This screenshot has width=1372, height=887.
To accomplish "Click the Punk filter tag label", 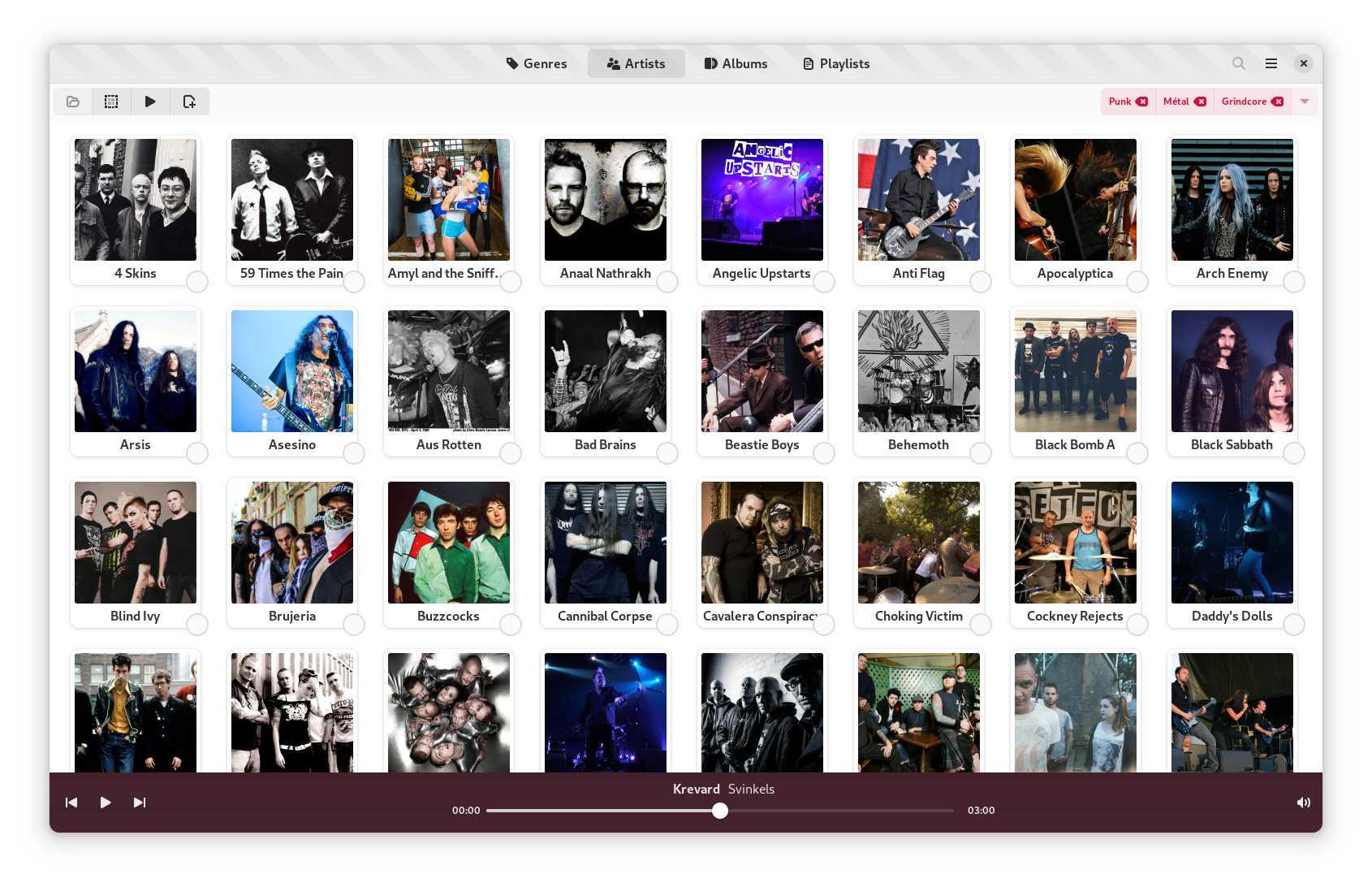I will 1120,102.
